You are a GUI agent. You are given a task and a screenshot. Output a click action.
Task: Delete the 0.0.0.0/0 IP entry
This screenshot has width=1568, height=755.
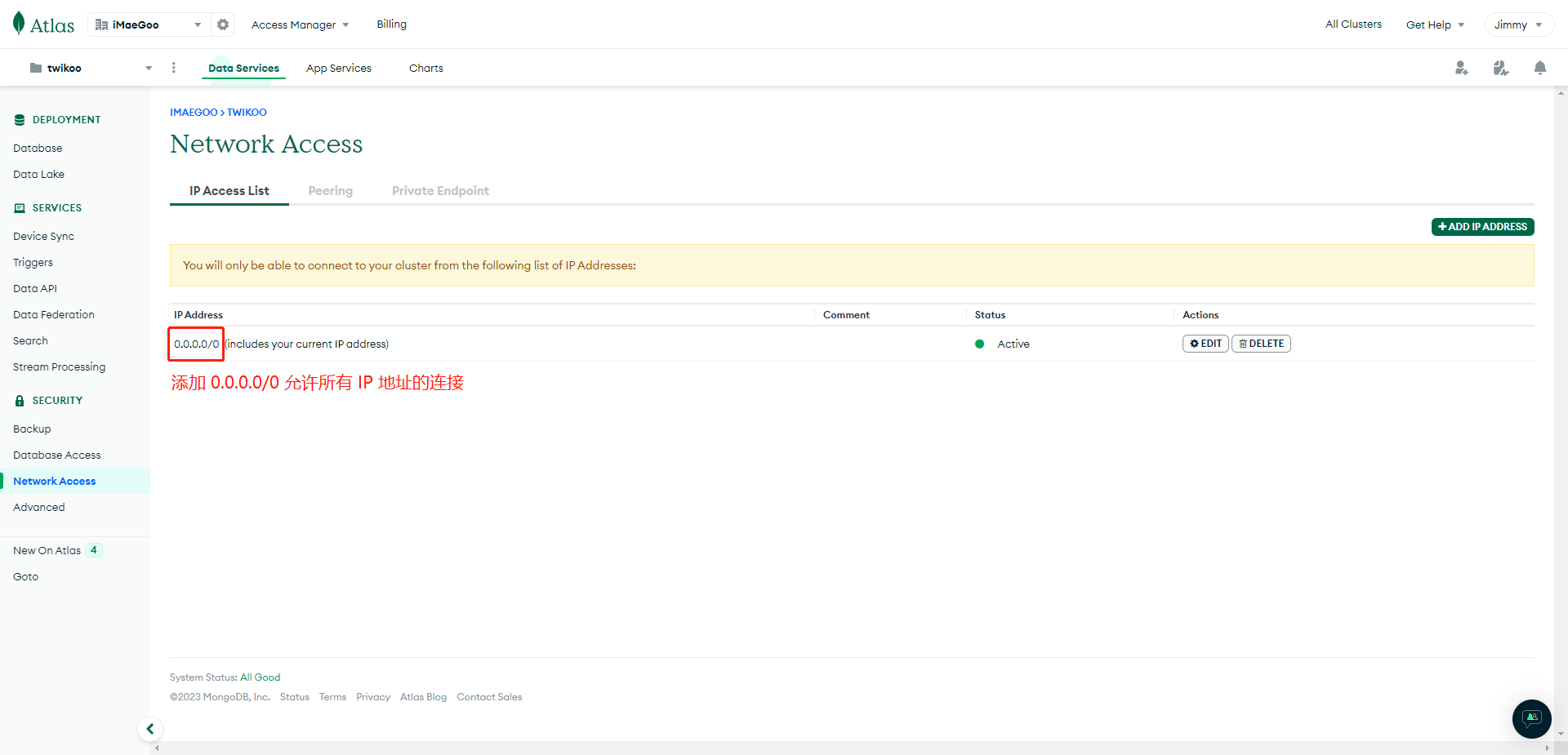(1261, 344)
